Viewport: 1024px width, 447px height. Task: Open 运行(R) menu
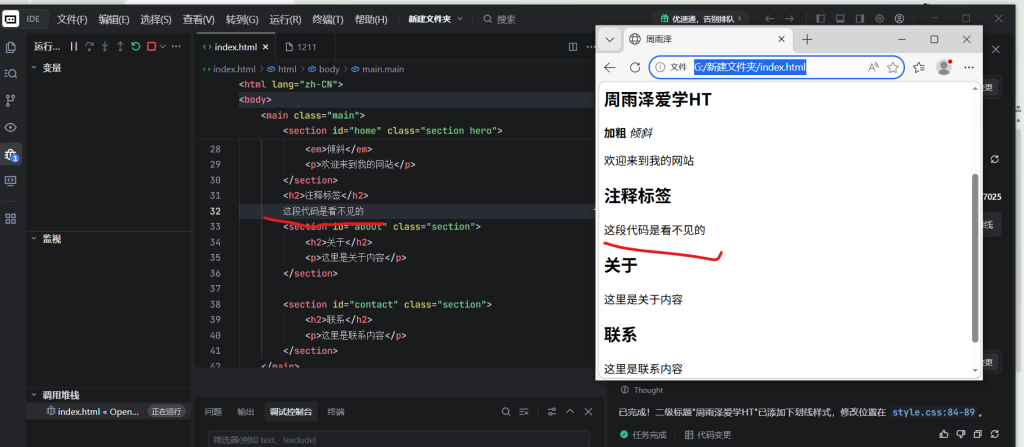tap(285, 19)
